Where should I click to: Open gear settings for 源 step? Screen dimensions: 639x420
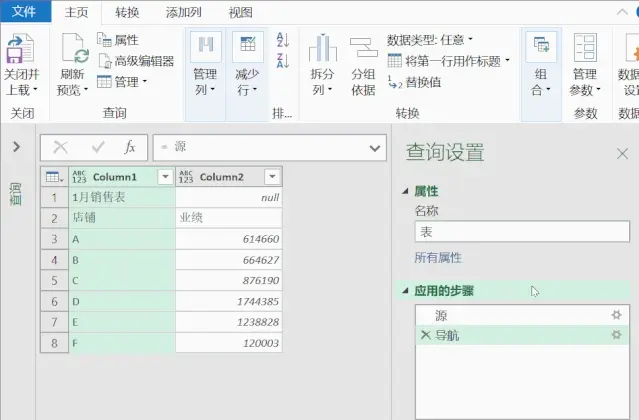616,315
